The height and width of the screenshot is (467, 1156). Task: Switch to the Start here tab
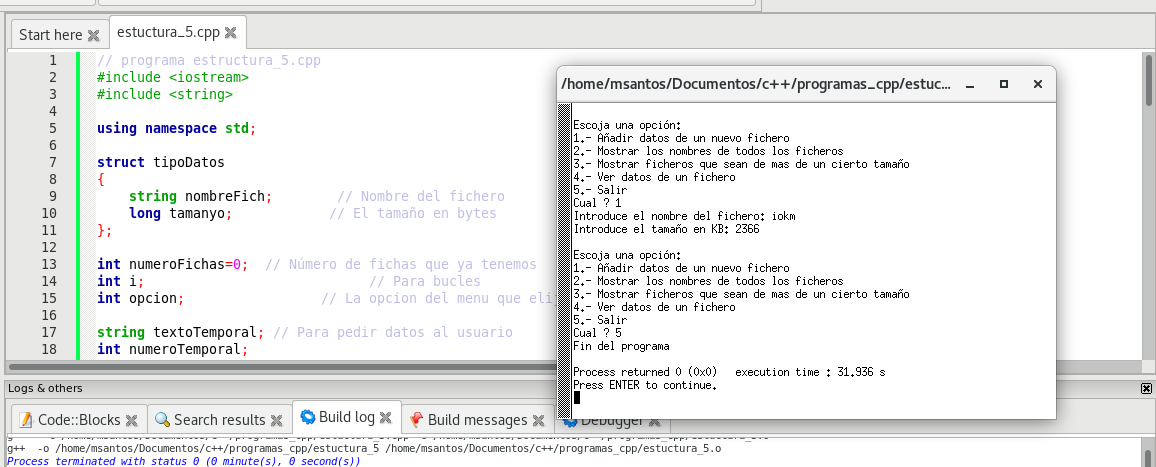click(x=50, y=35)
